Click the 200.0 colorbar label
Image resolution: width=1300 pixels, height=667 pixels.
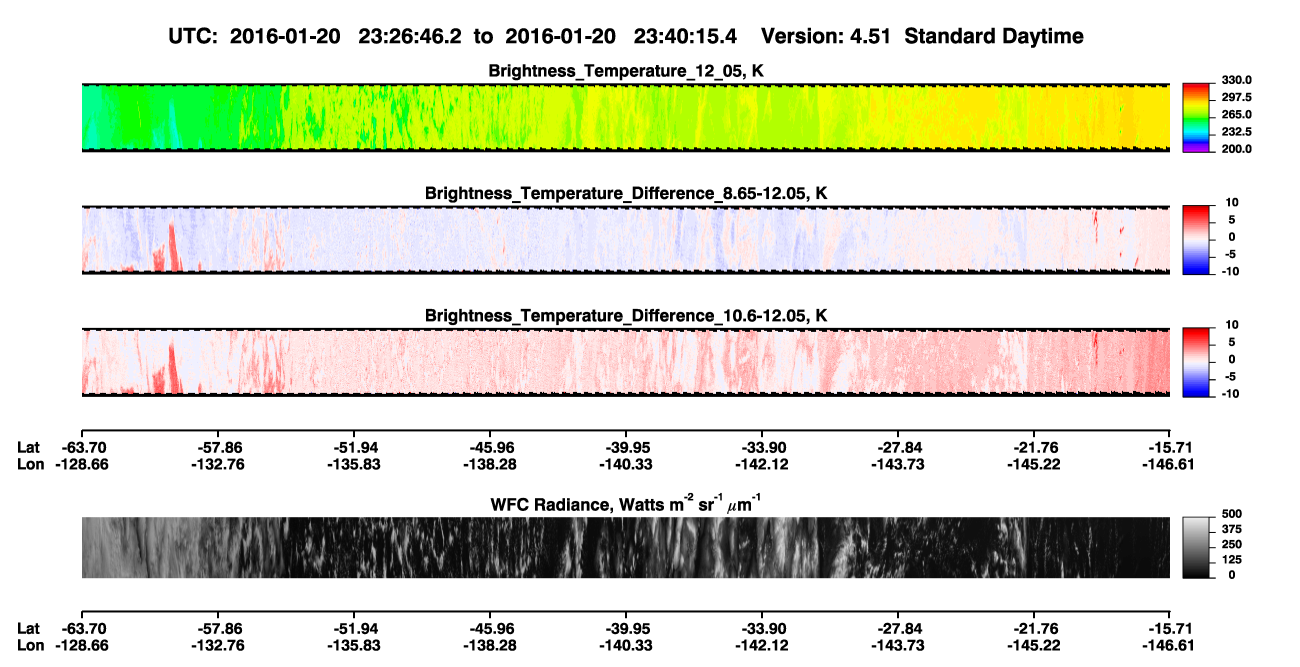[1234, 149]
